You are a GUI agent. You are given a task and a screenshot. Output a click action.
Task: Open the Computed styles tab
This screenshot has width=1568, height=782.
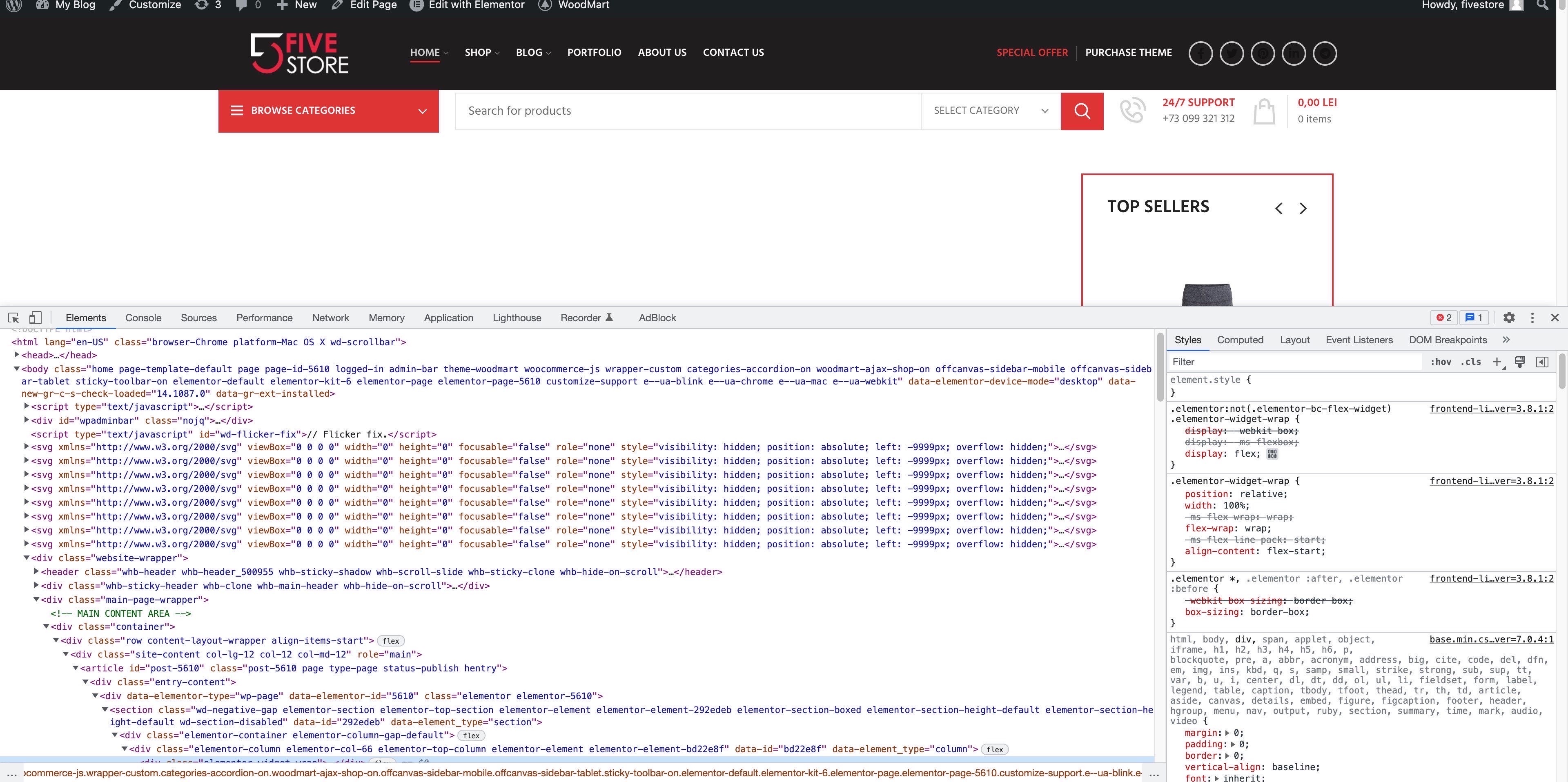point(1240,340)
